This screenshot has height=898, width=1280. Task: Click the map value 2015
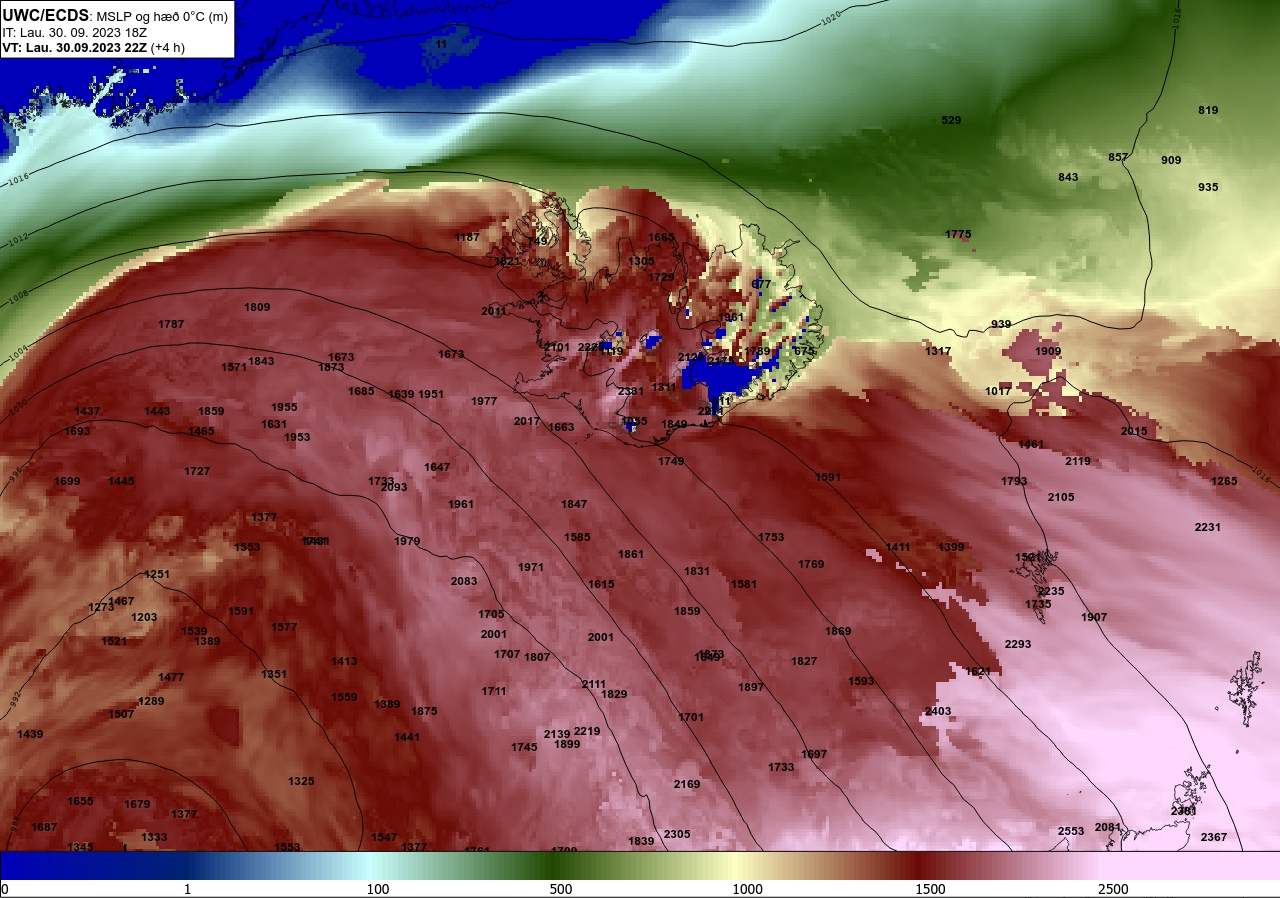click(1134, 431)
